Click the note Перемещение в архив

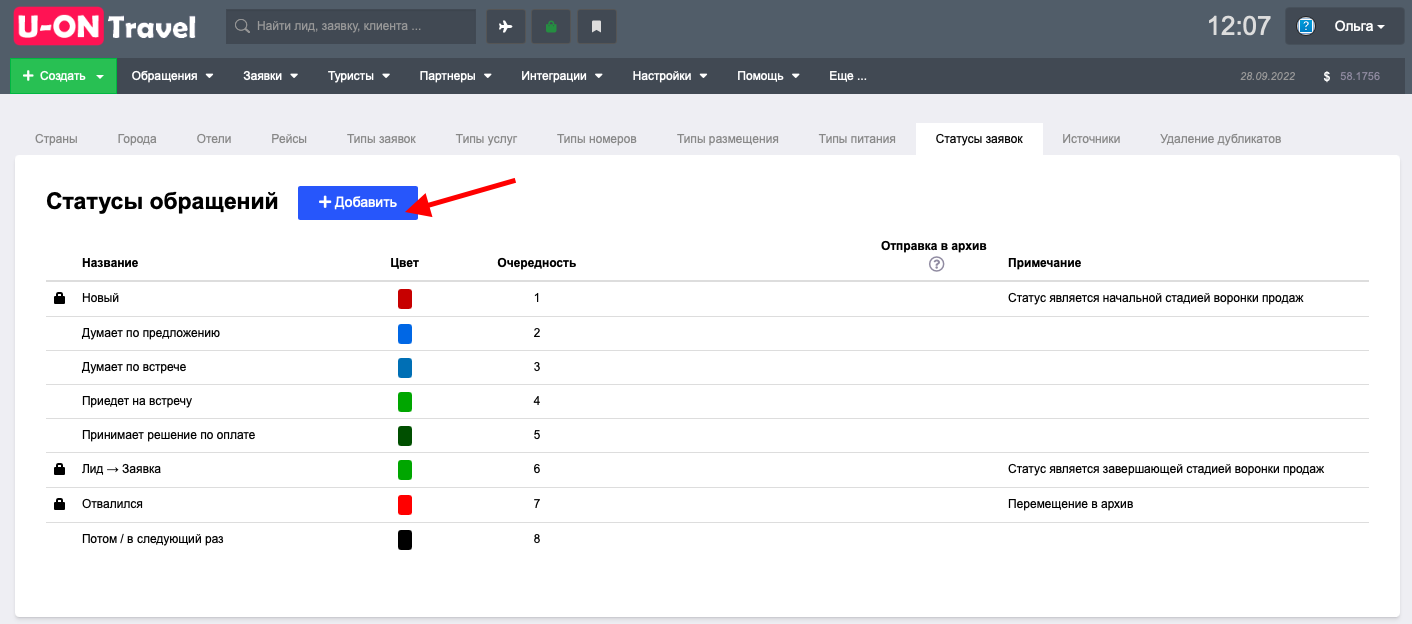coord(1070,504)
